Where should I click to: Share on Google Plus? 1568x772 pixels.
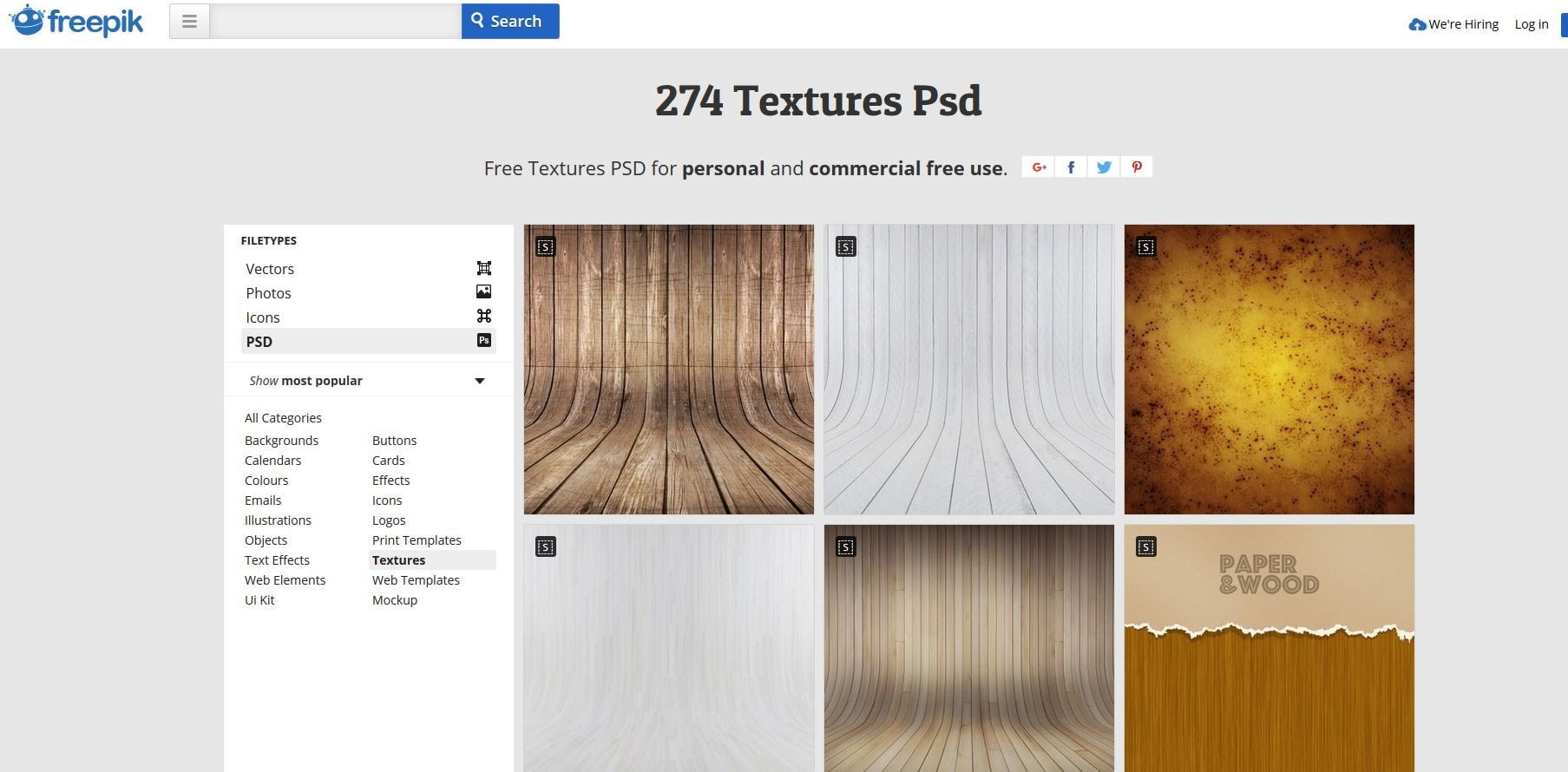tap(1038, 167)
